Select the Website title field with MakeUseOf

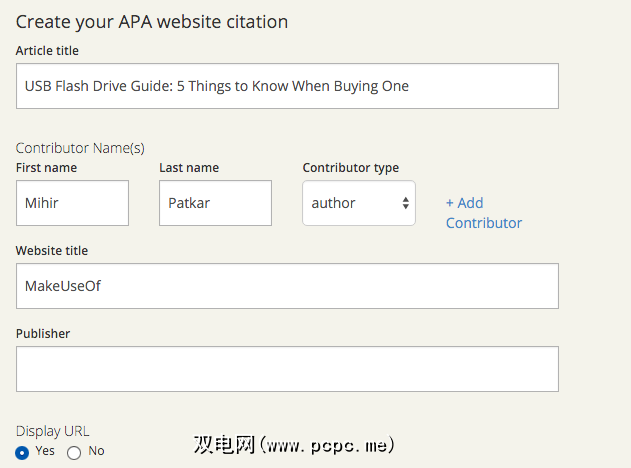point(287,286)
